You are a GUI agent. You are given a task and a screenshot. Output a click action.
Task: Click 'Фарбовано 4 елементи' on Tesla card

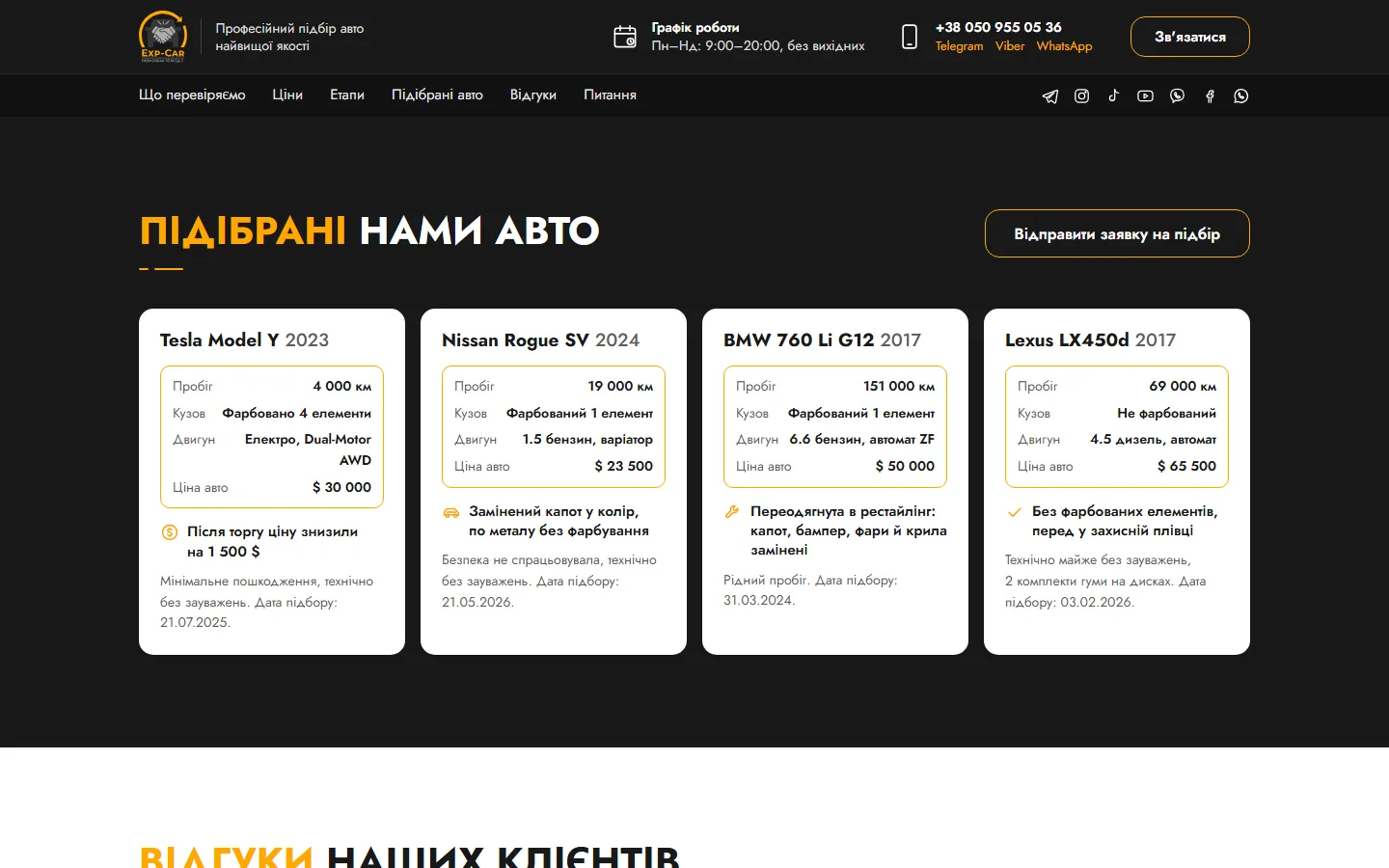tap(297, 413)
